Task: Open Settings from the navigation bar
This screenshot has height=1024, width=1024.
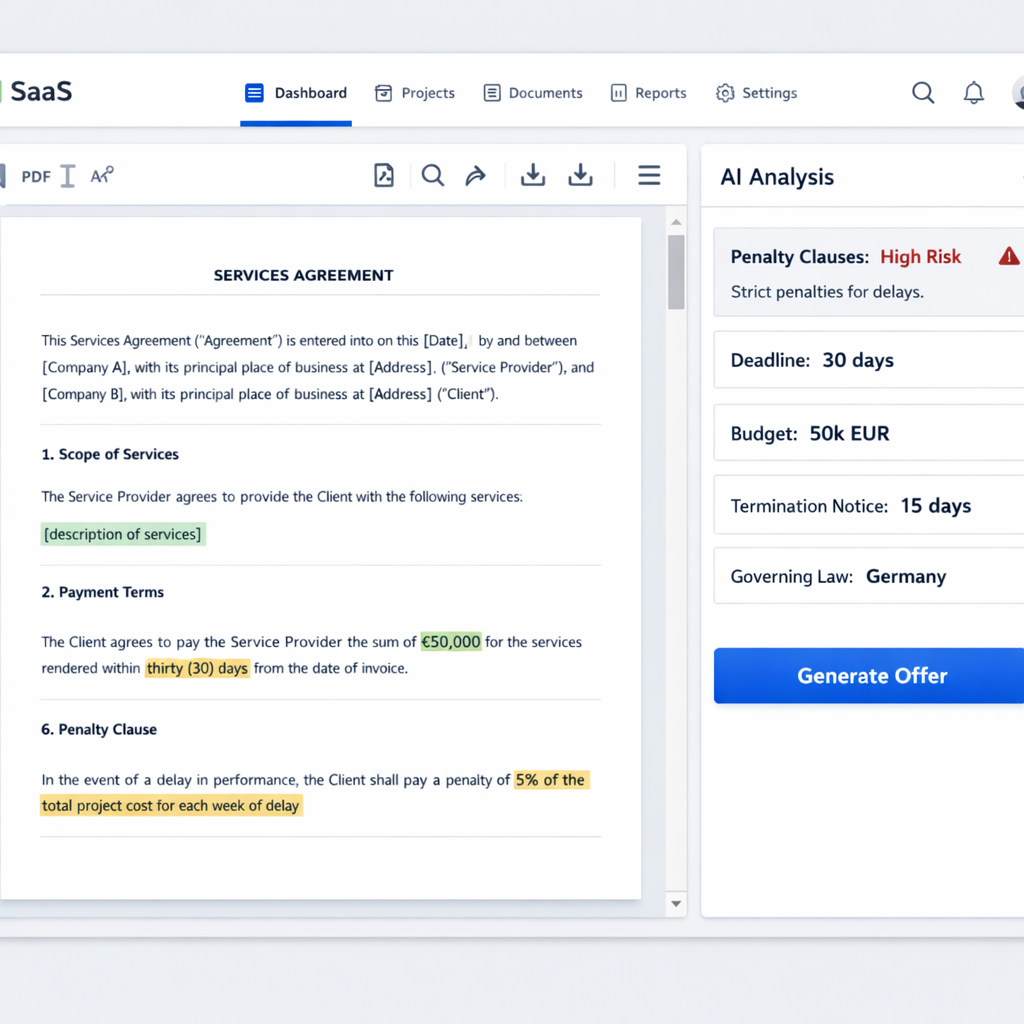Action: (756, 92)
